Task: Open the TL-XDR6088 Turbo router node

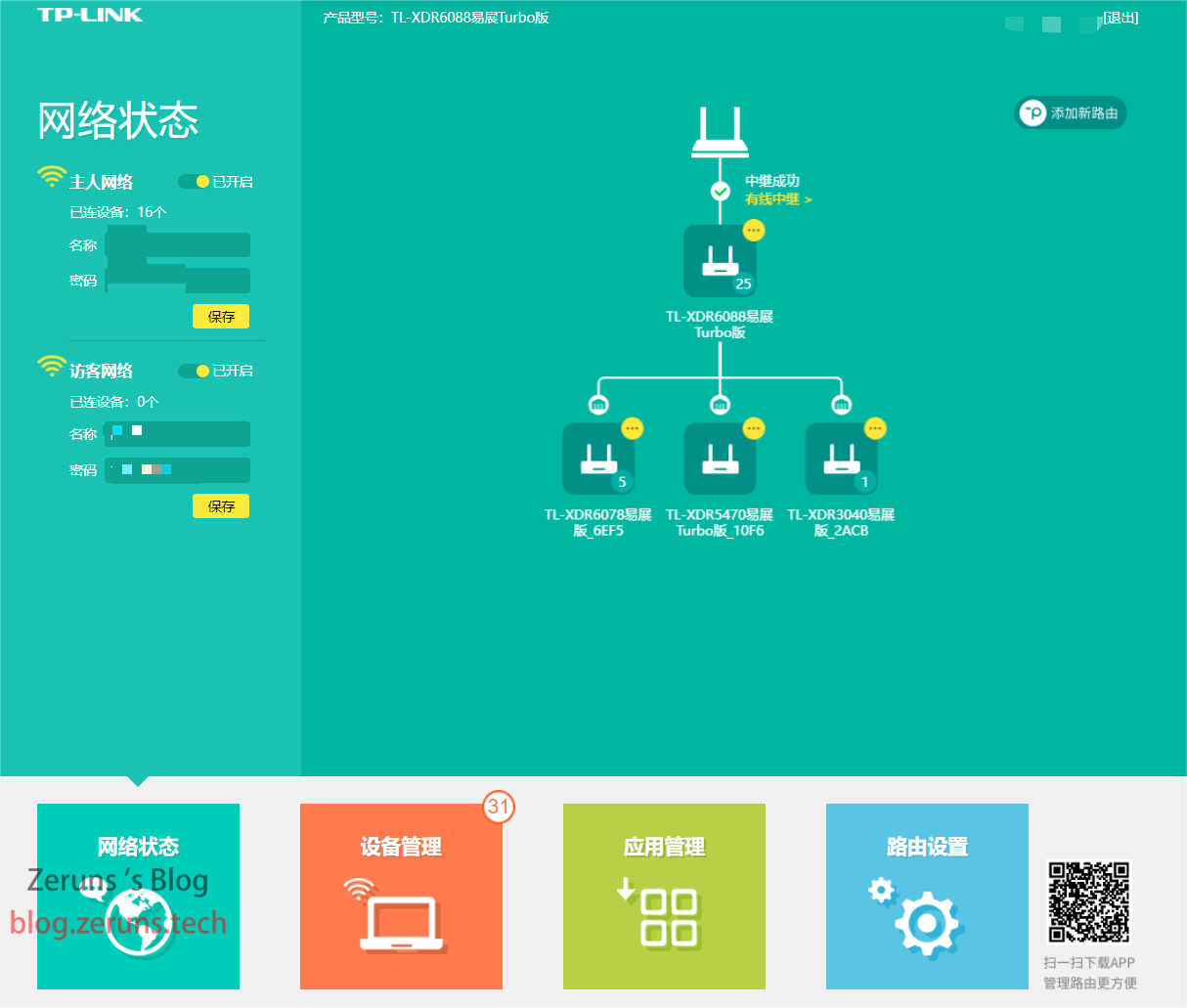Action: [720, 261]
